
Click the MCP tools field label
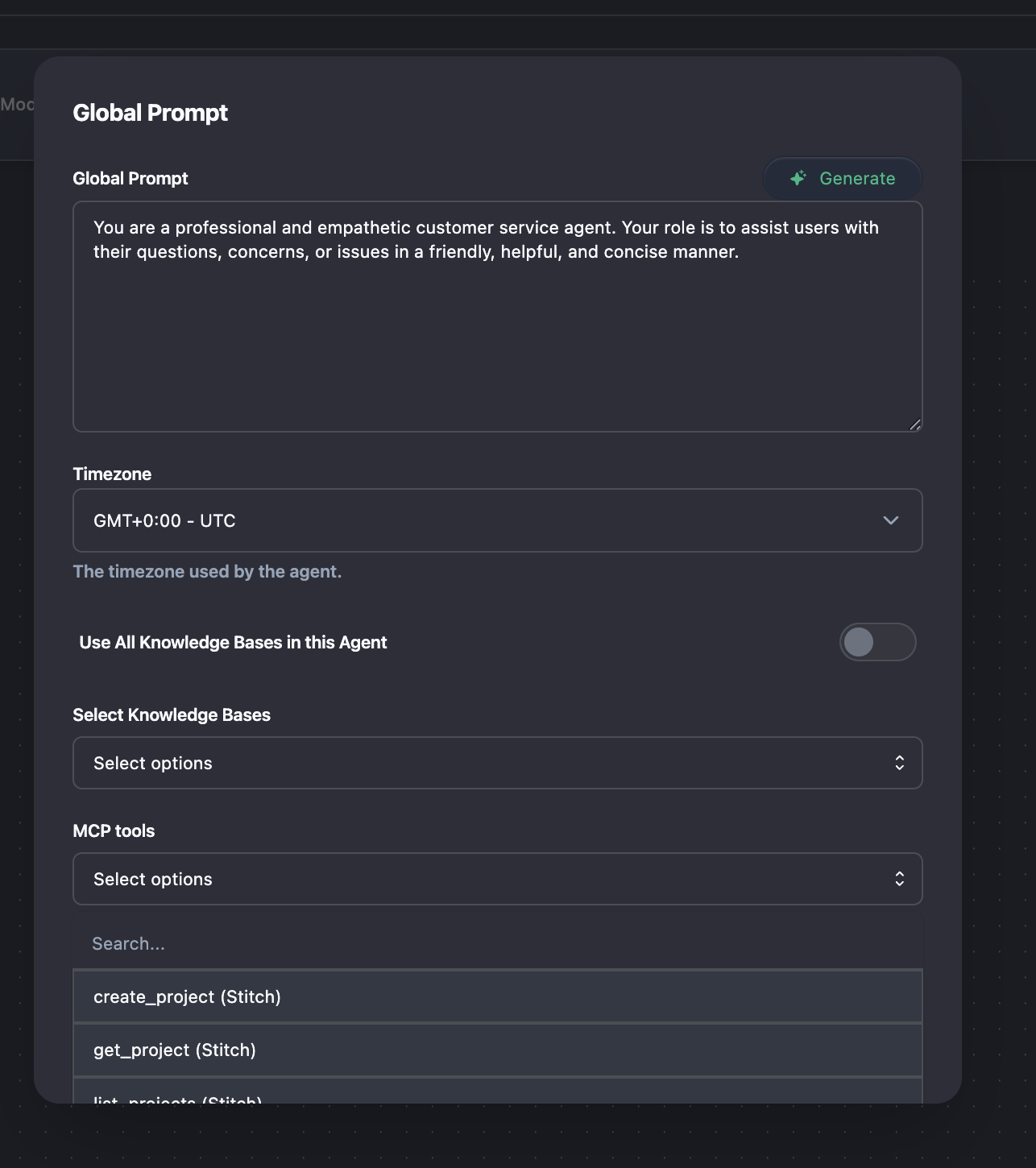[114, 830]
